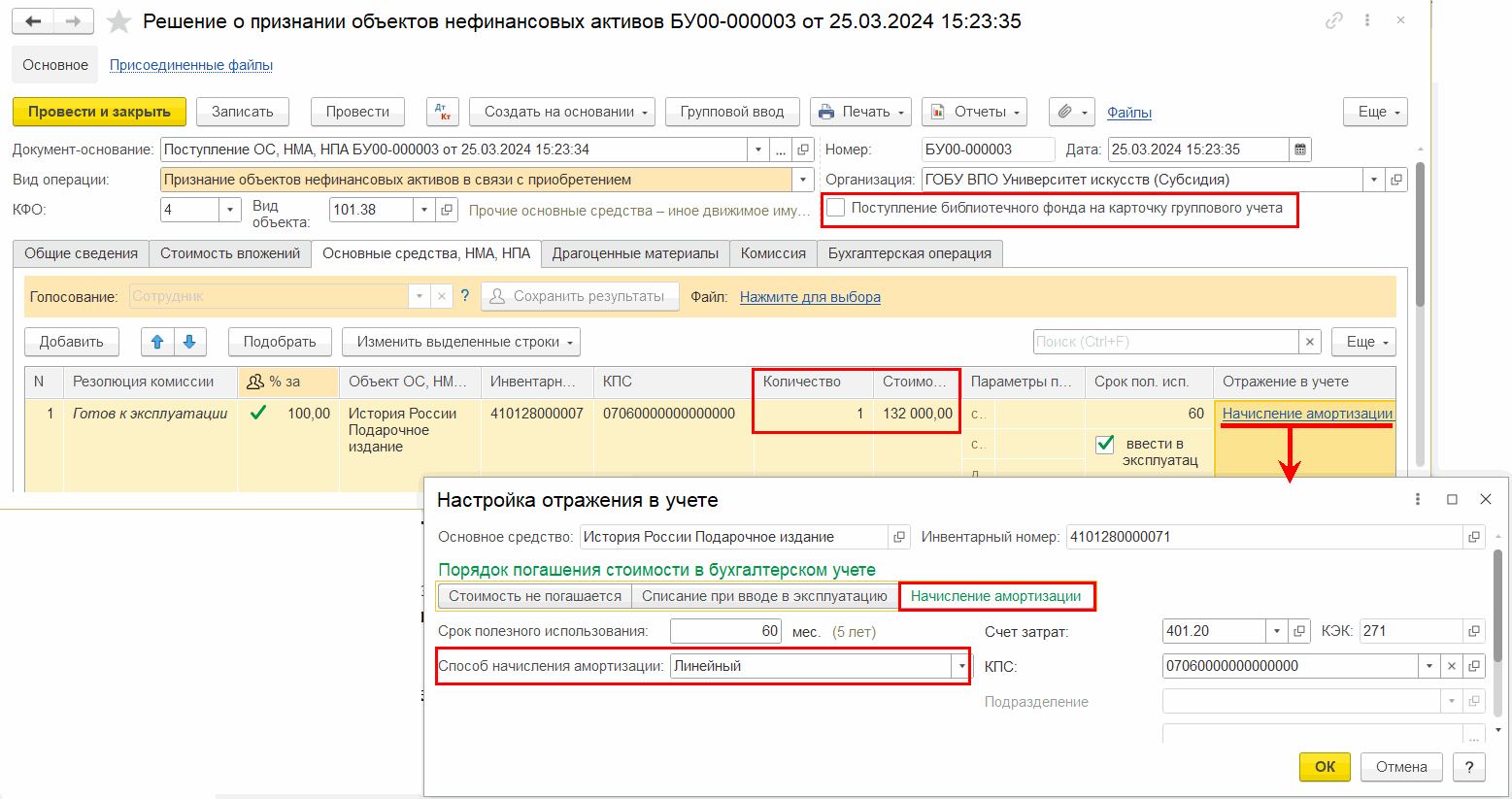The width and height of the screenshot is (1512, 799).
Task: Add document to favorites with star
Action: (118, 21)
